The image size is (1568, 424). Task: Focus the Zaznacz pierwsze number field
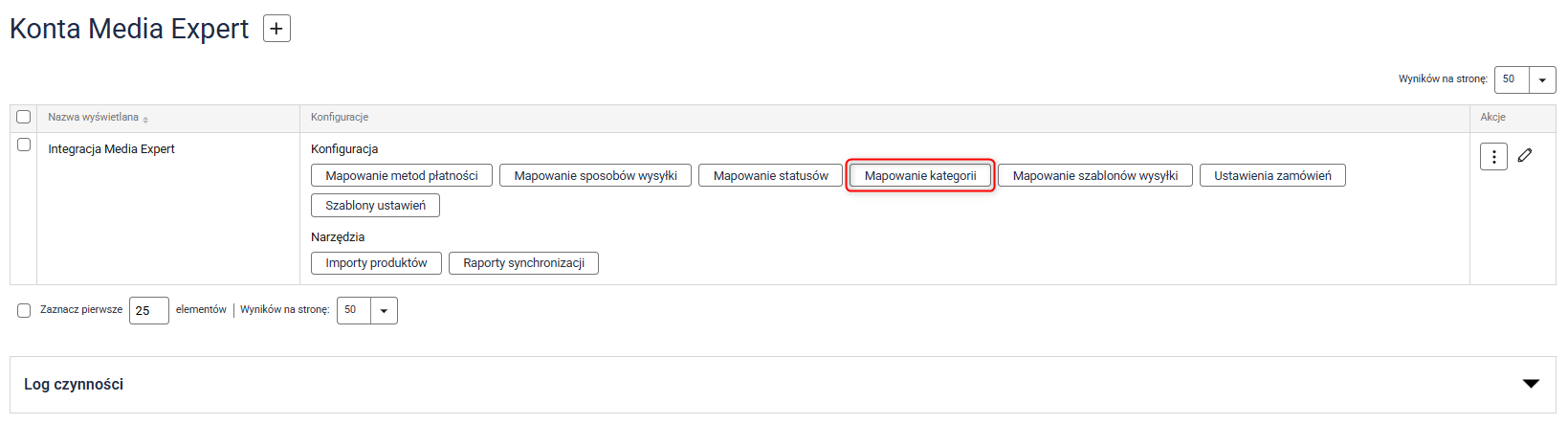point(149,310)
